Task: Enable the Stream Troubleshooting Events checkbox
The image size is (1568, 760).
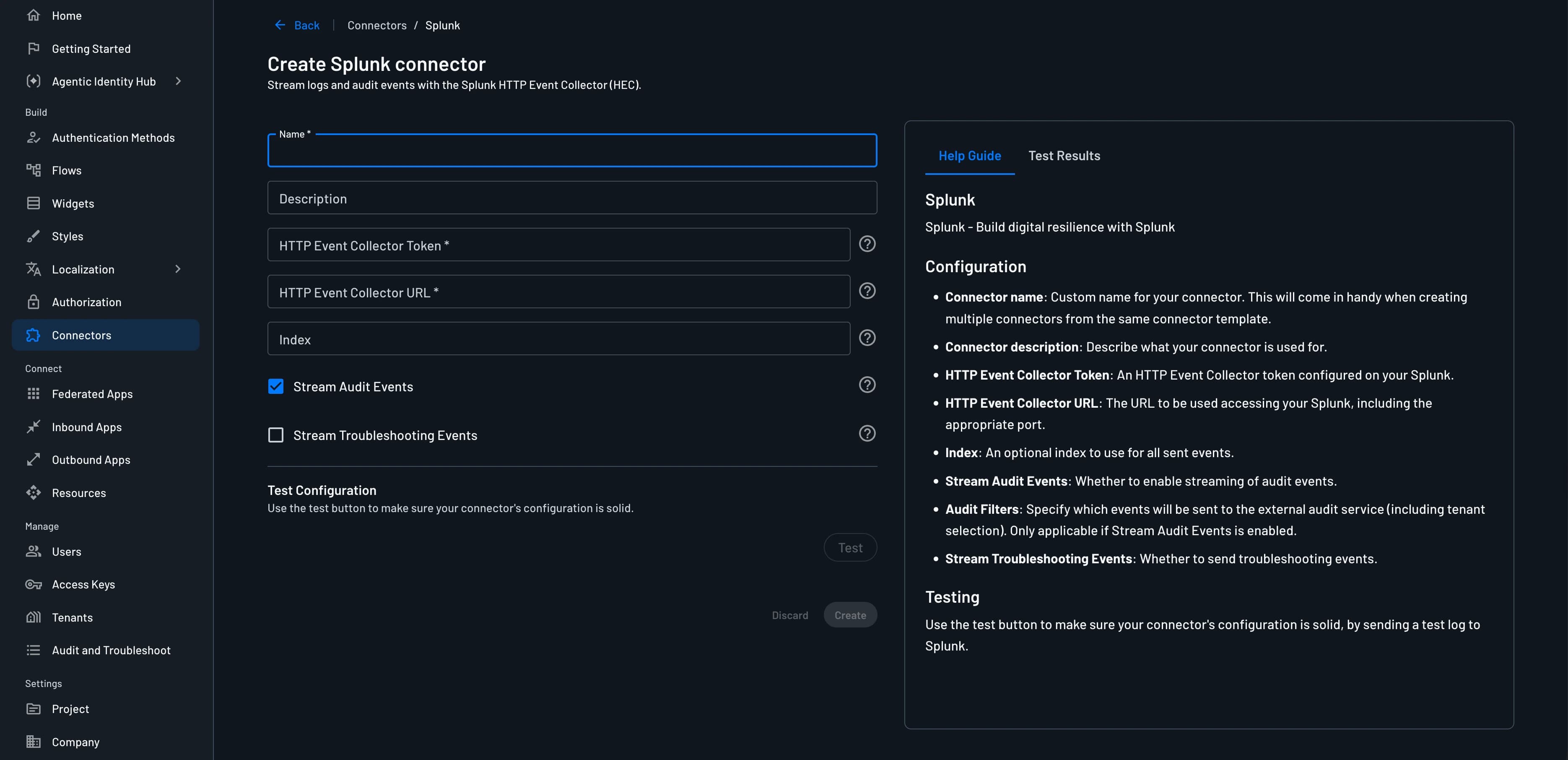Action: 276,435
